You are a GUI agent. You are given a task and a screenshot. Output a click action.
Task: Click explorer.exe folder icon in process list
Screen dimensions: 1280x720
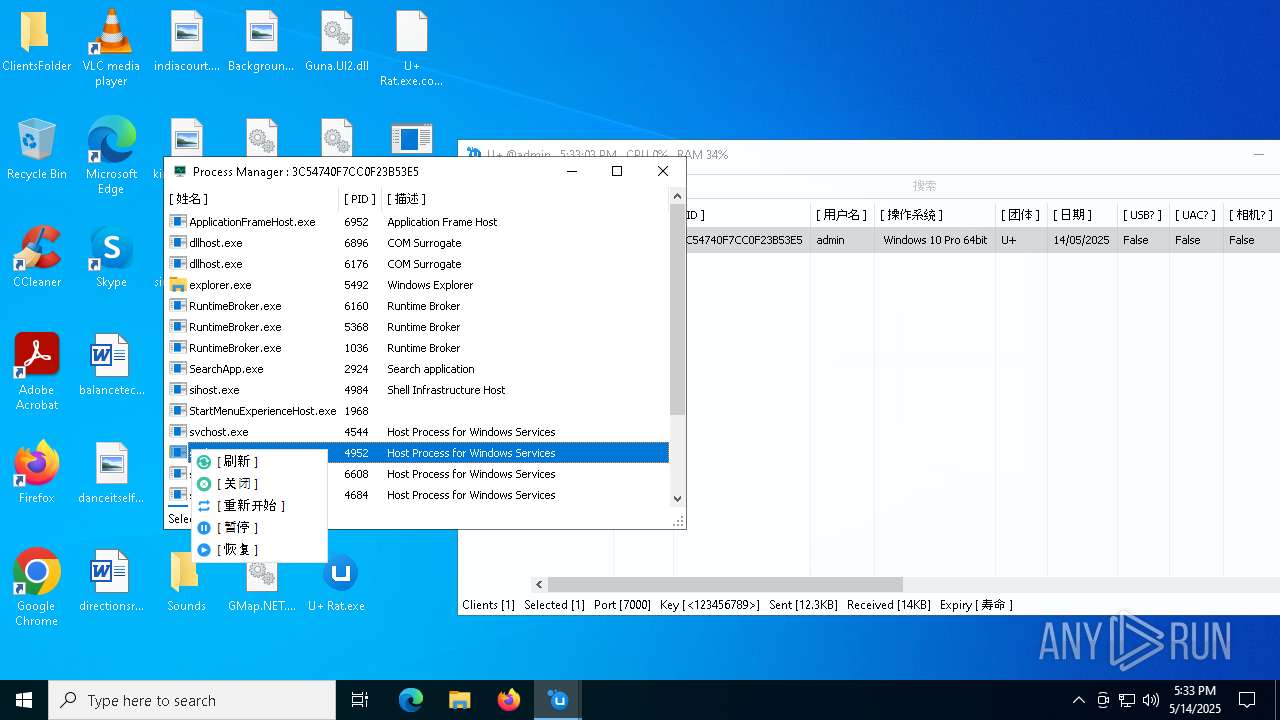point(178,285)
